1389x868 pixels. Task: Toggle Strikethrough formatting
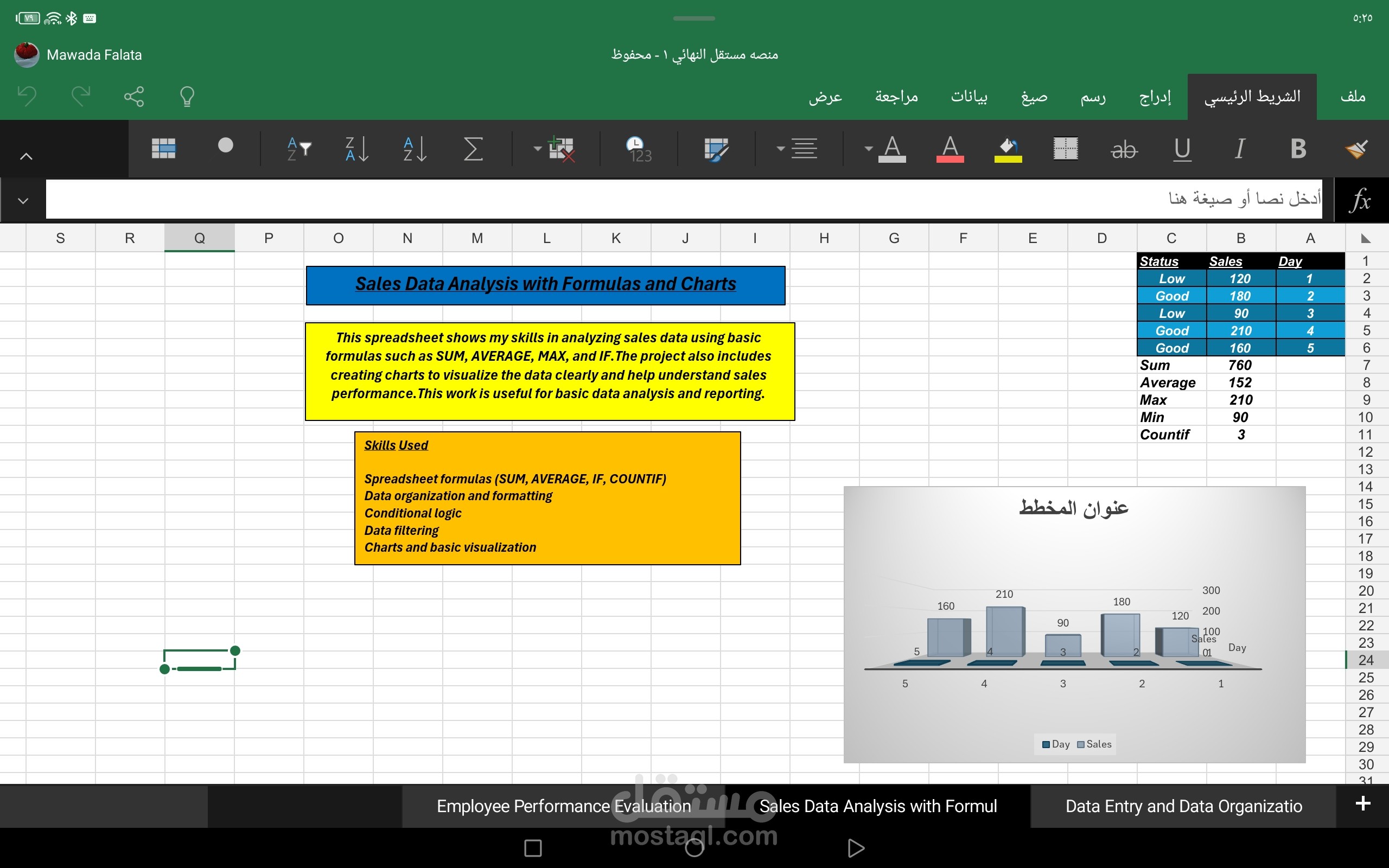[x=1124, y=150]
